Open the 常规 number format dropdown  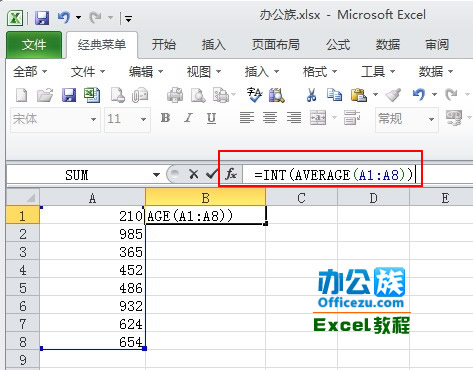click(431, 119)
